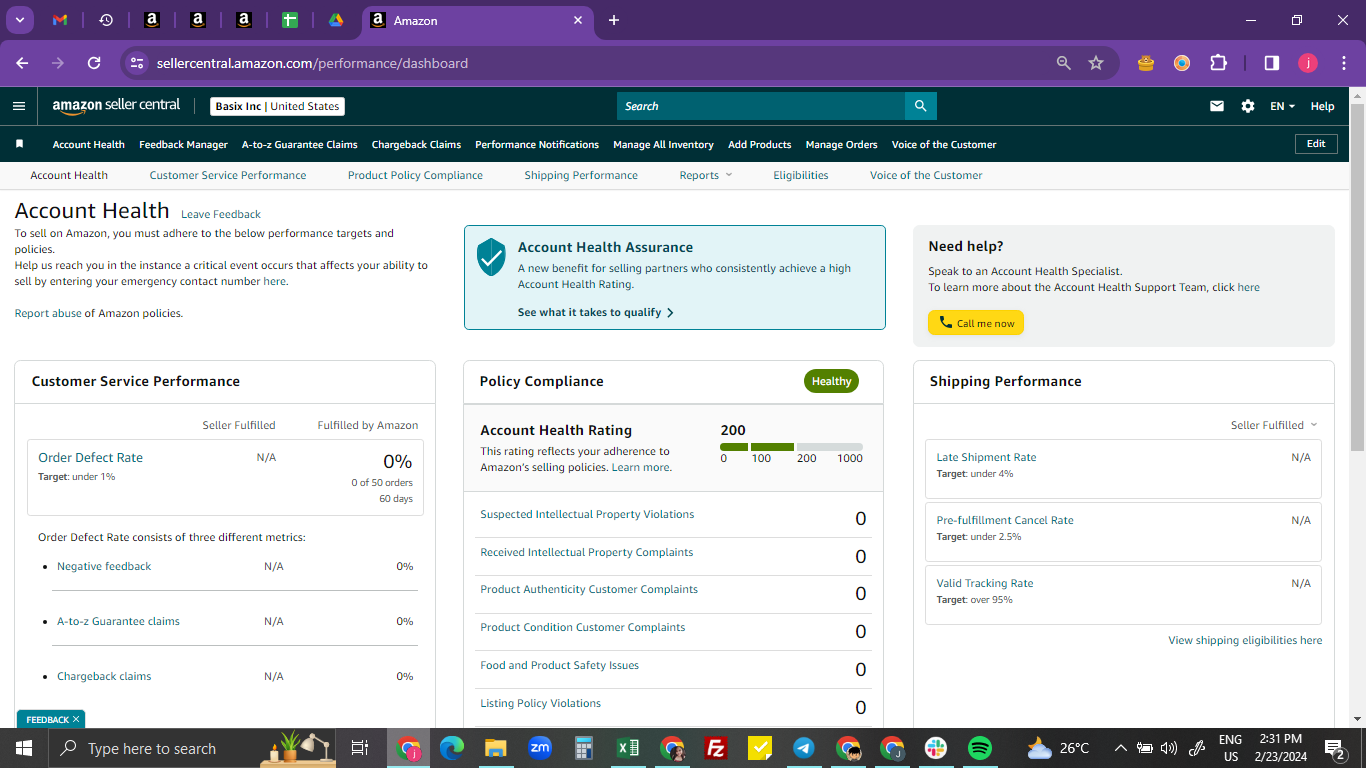Click the browser address bar URL
Screen dimensions: 1366x768
(x=312, y=63)
